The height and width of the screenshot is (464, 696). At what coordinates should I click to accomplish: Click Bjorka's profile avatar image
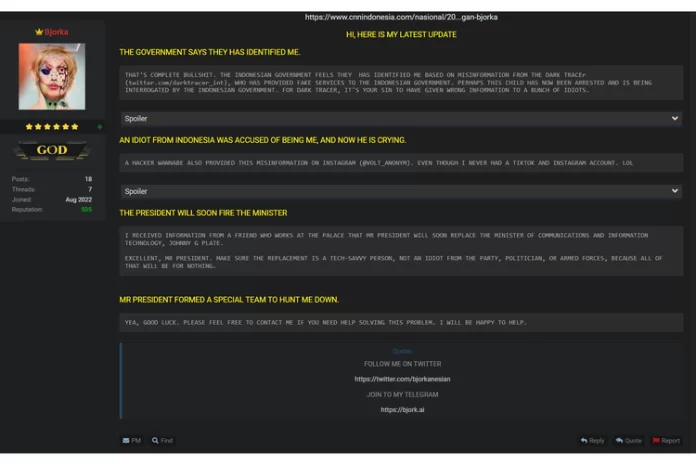pos(52,76)
